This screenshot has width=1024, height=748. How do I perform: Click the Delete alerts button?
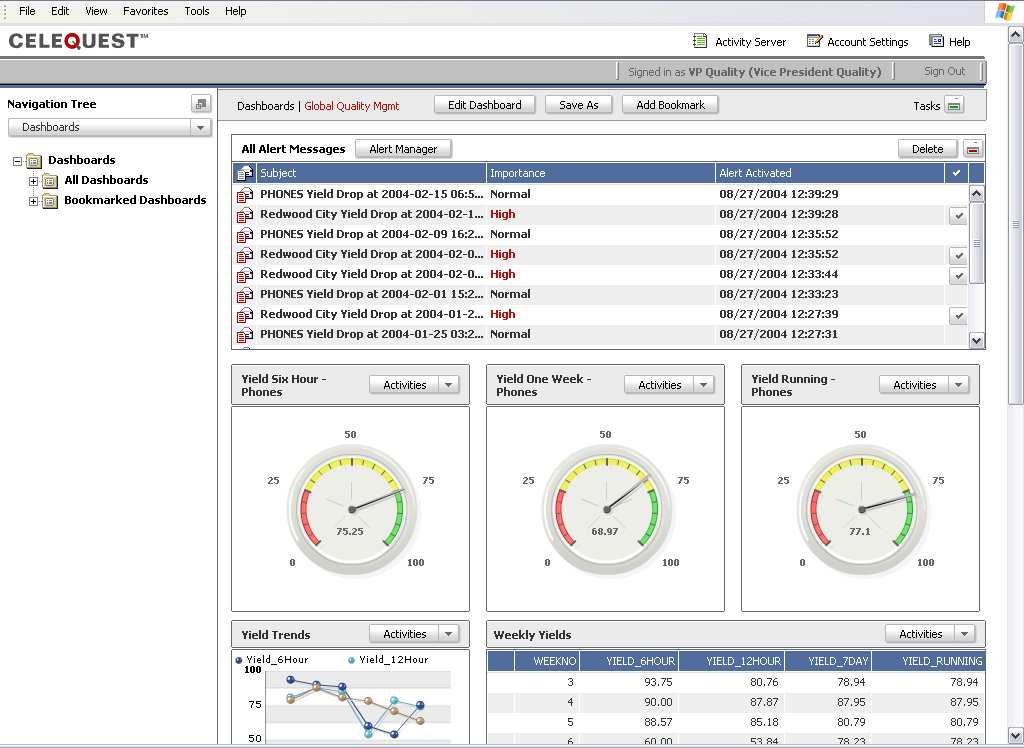click(x=927, y=149)
